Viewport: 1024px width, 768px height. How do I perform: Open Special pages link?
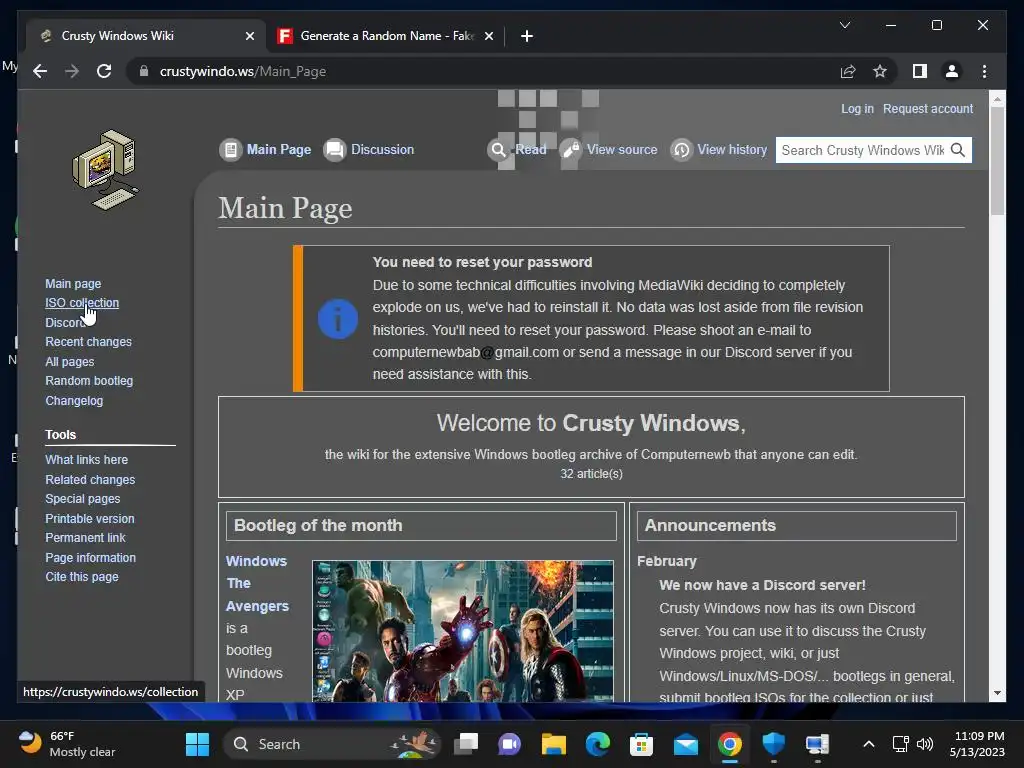(83, 498)
